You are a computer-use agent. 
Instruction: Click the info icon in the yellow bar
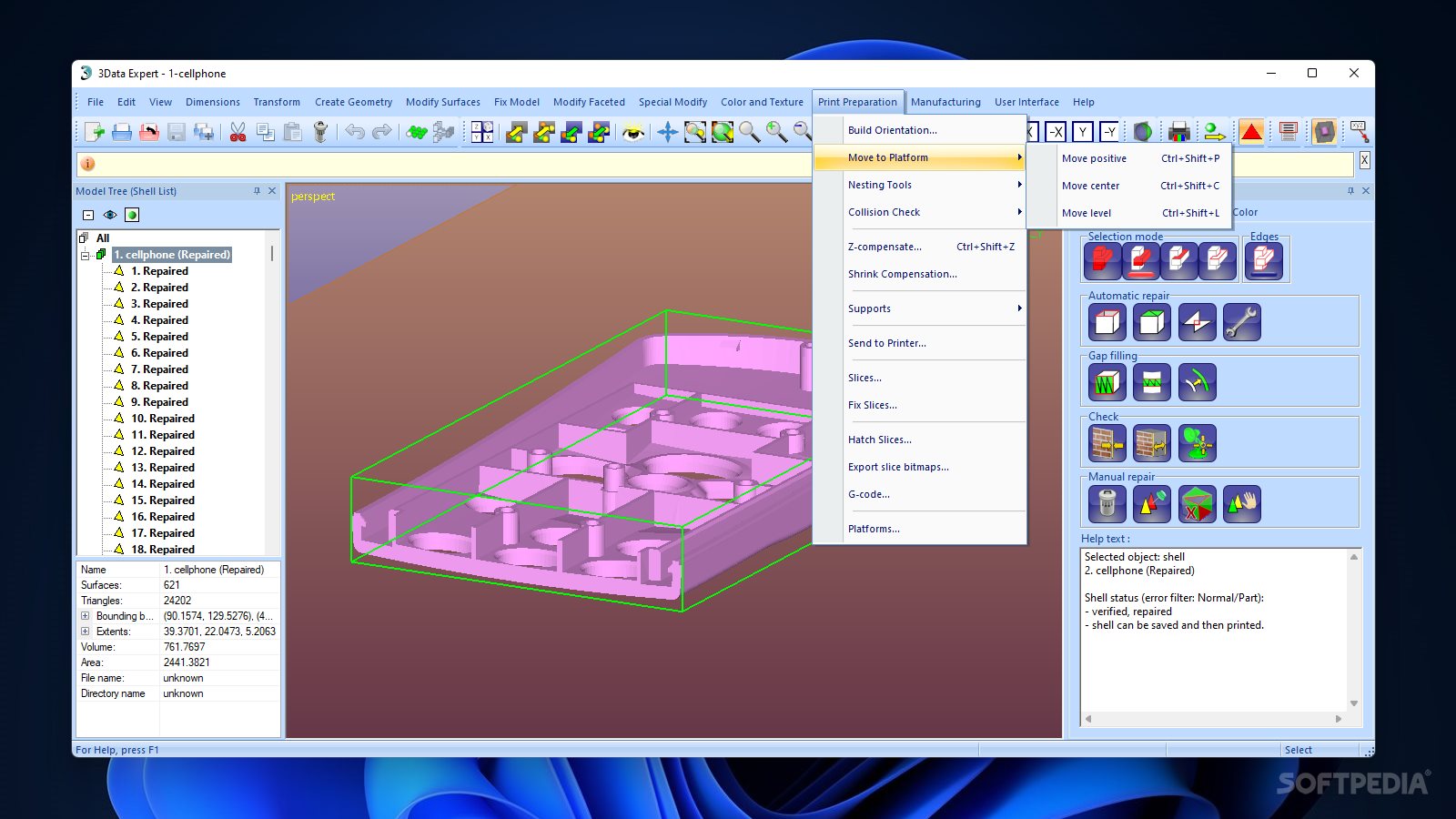88,164
